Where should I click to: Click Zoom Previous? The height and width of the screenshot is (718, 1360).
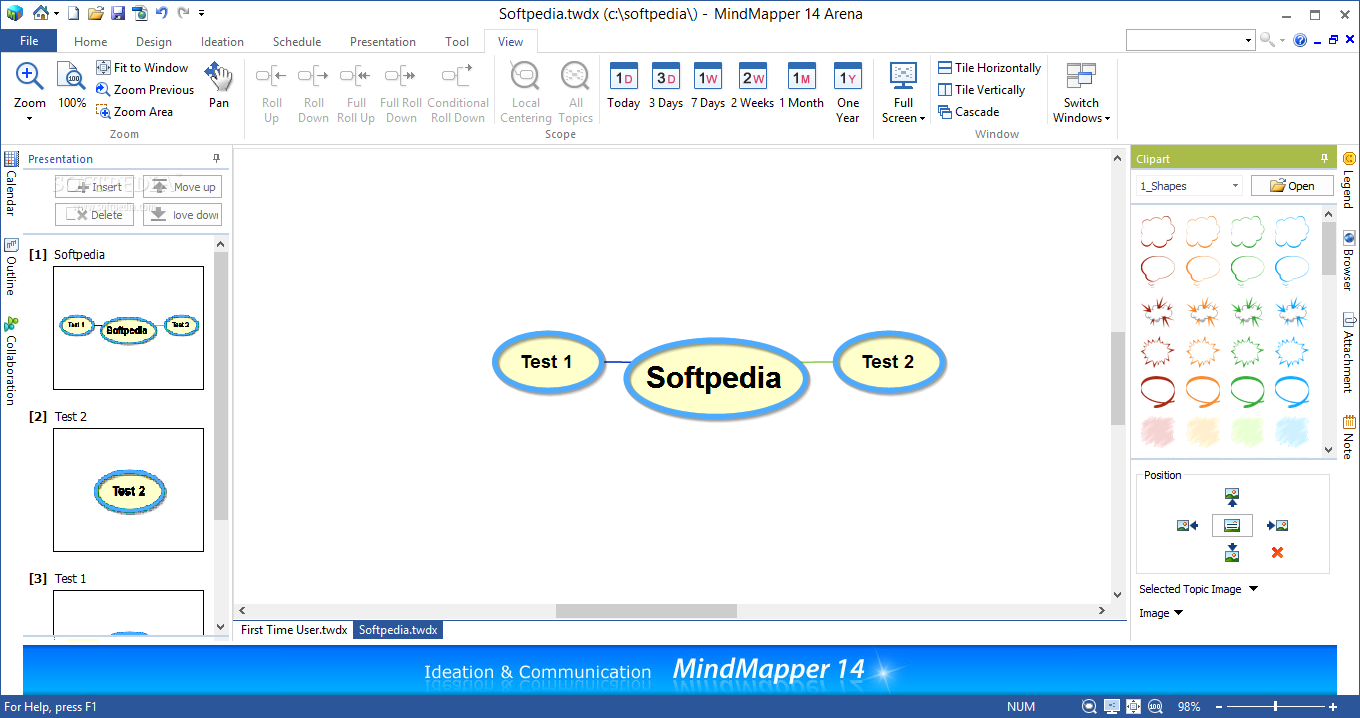145,90
